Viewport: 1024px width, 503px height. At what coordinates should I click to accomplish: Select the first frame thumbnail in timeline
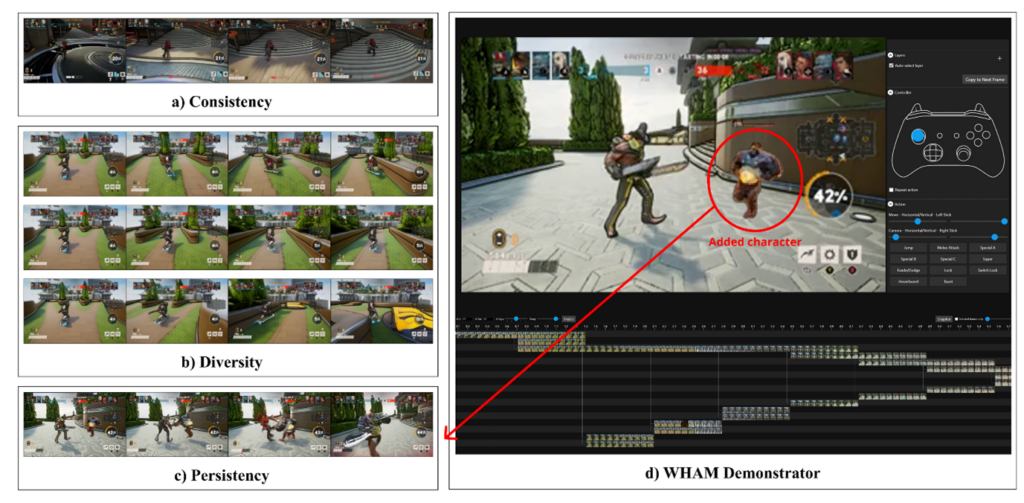[460, 336]
